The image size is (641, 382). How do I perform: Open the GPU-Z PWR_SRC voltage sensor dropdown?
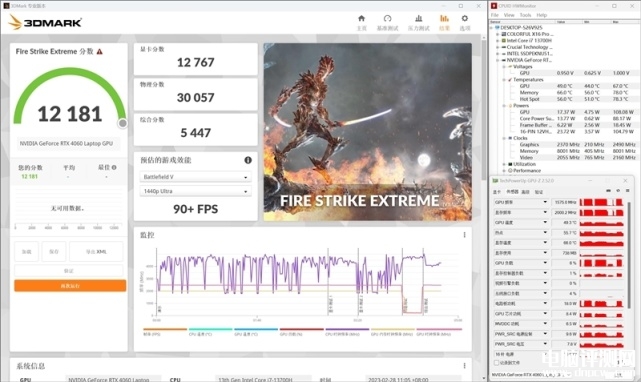tap(545, 344)
